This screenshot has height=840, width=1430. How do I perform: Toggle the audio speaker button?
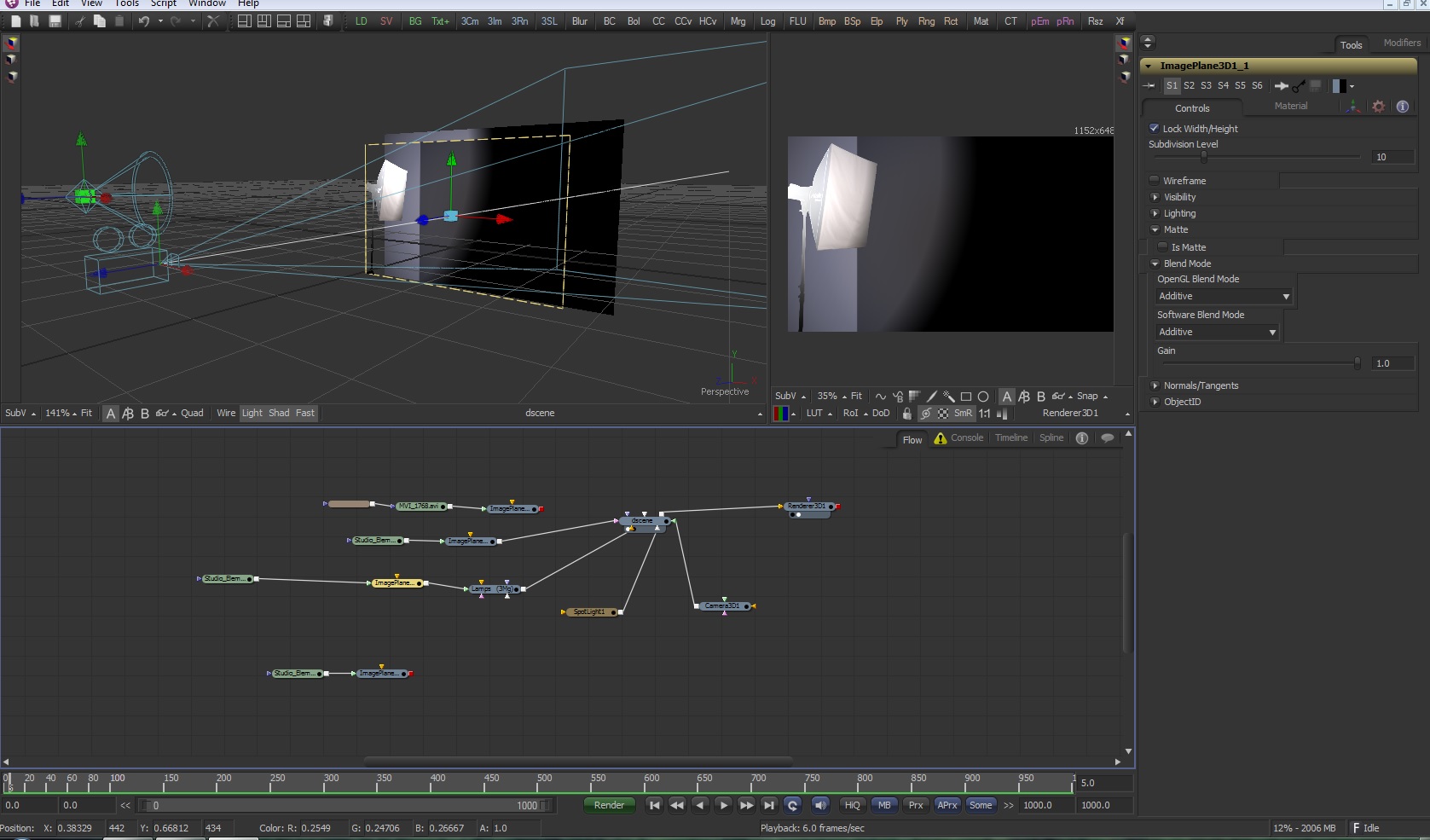pyautogui.click(x=820, y=805)
